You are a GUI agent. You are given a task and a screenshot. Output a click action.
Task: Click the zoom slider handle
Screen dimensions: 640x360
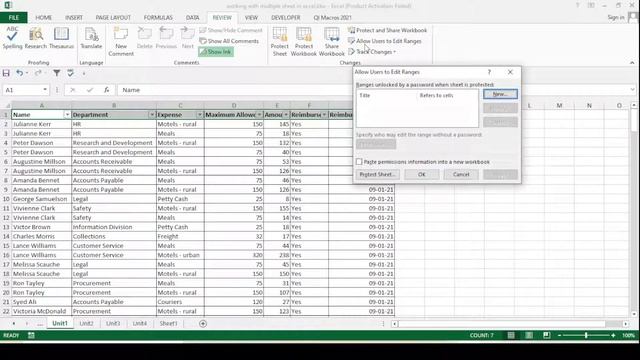click(x=586, y=336)
